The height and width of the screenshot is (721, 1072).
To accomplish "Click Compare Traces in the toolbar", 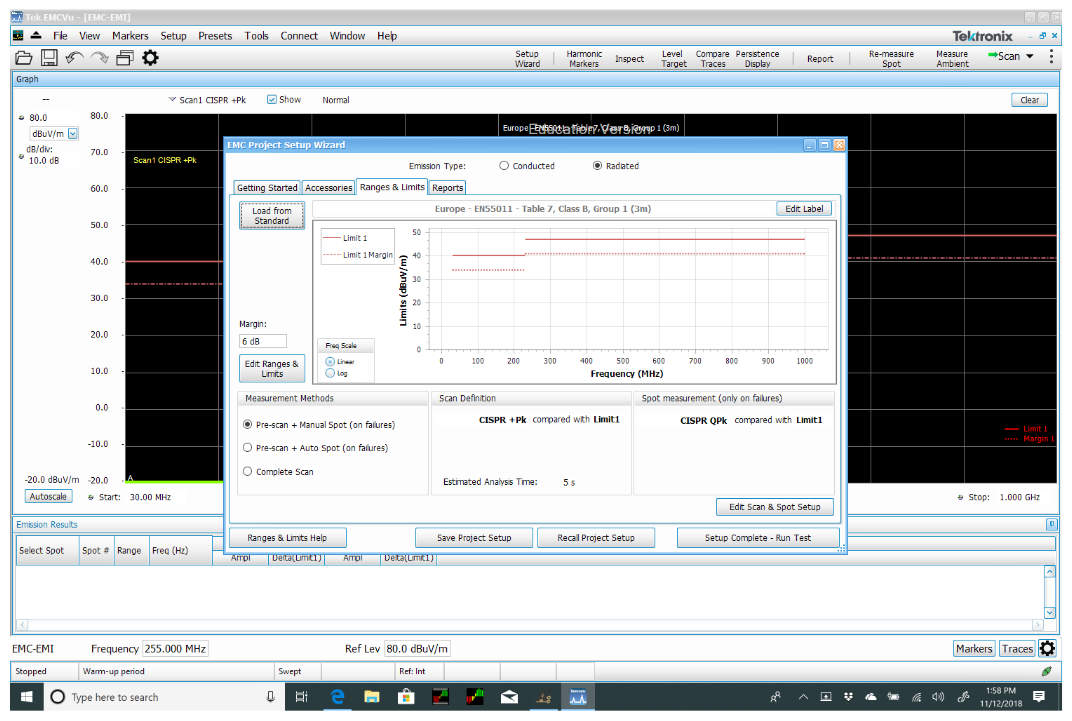I will tap(715, 58).
